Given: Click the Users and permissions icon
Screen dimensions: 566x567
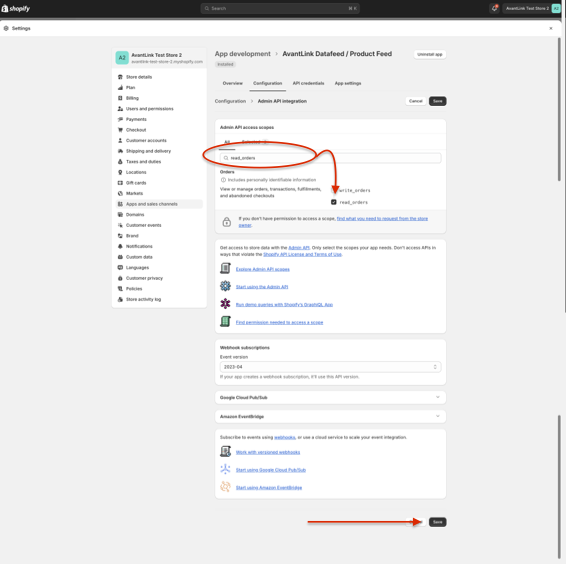Looking at the screenshot, I should point(120,109).
